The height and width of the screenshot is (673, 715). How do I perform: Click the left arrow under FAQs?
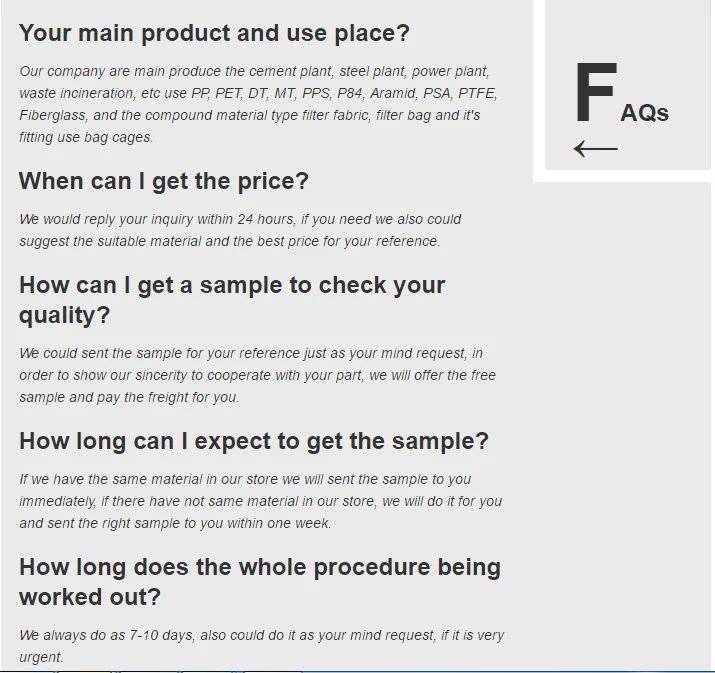pyautogui.click(x=596, y=149)
